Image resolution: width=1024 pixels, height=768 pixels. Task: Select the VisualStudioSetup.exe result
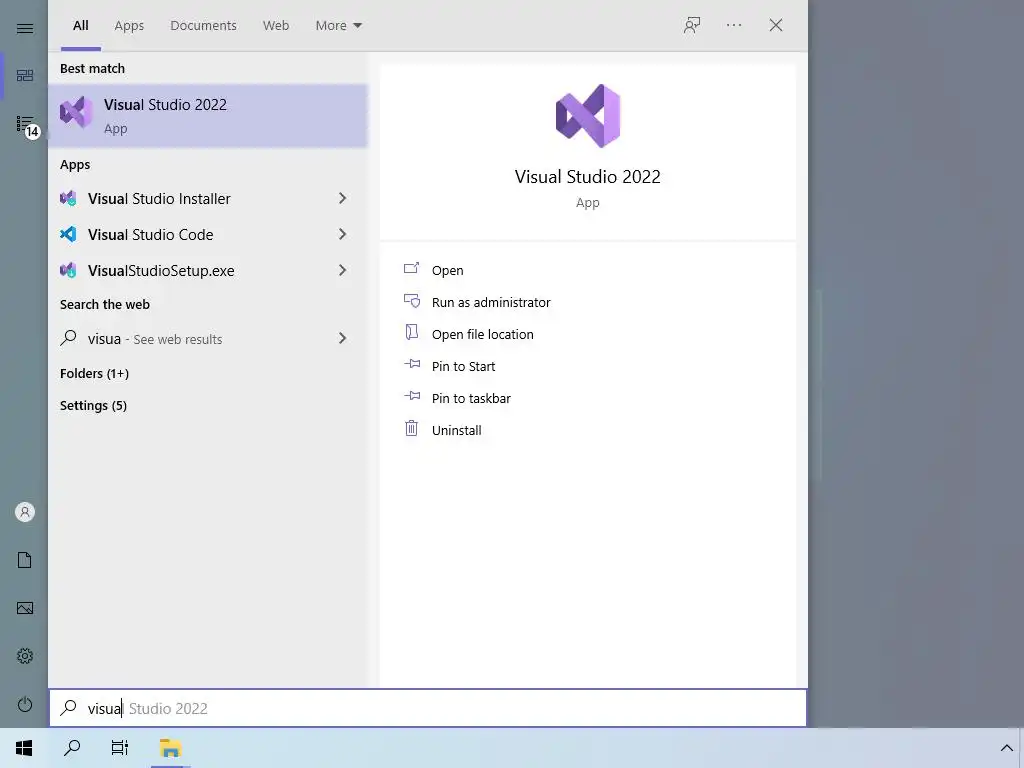(x=208, y=270)
